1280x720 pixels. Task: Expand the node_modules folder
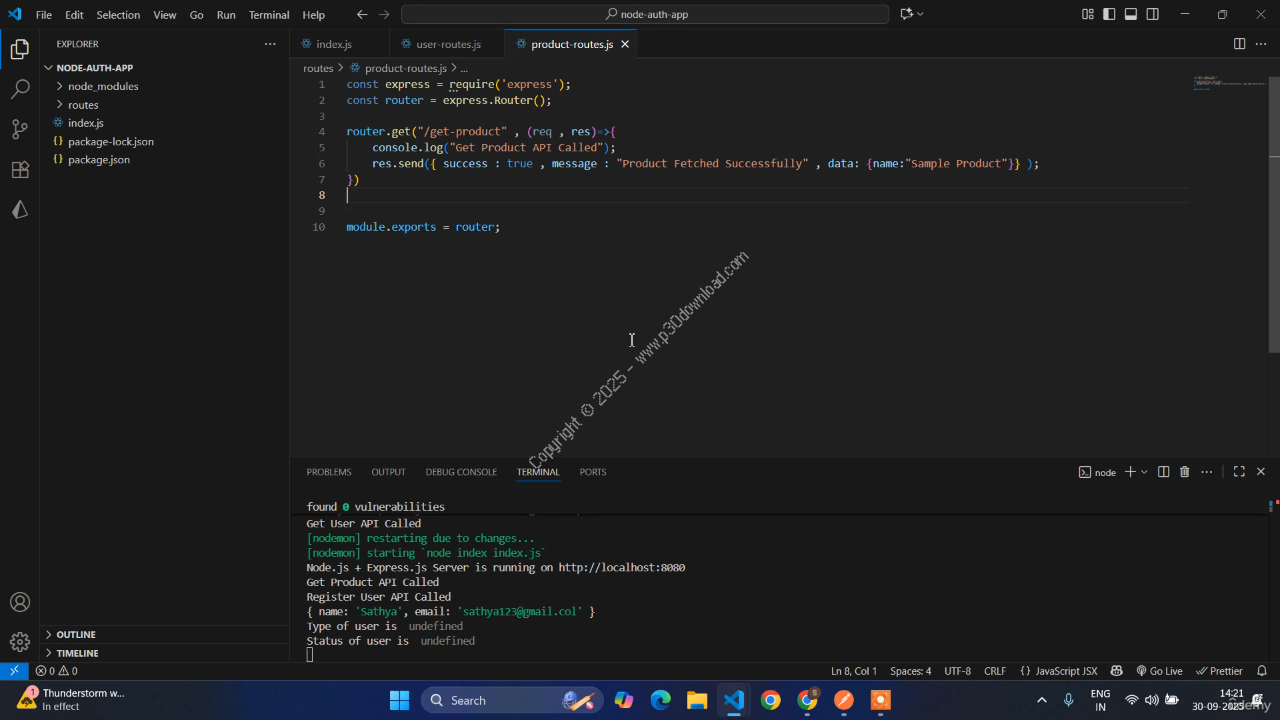pyautogui.click(x=103, y=86)
